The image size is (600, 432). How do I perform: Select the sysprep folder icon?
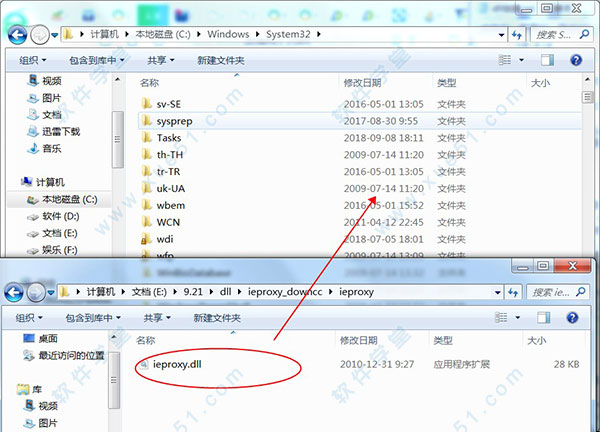[x=146, y=120]
